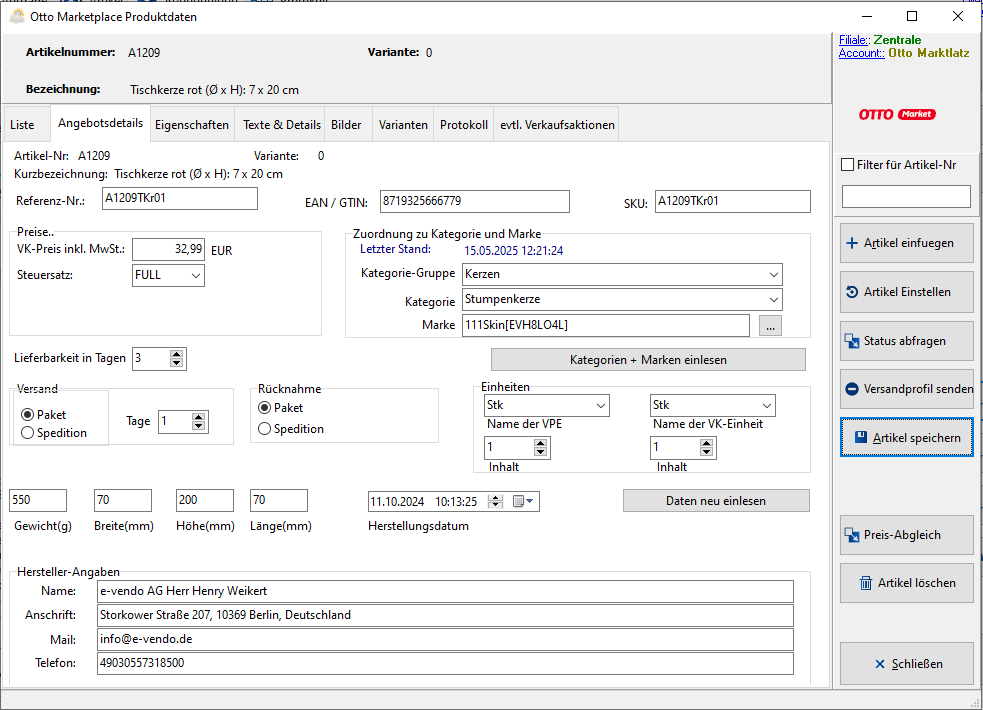This screenshot has height=710, width=983.
Task: Click the Status abfragen button
Action: [907, 341]
